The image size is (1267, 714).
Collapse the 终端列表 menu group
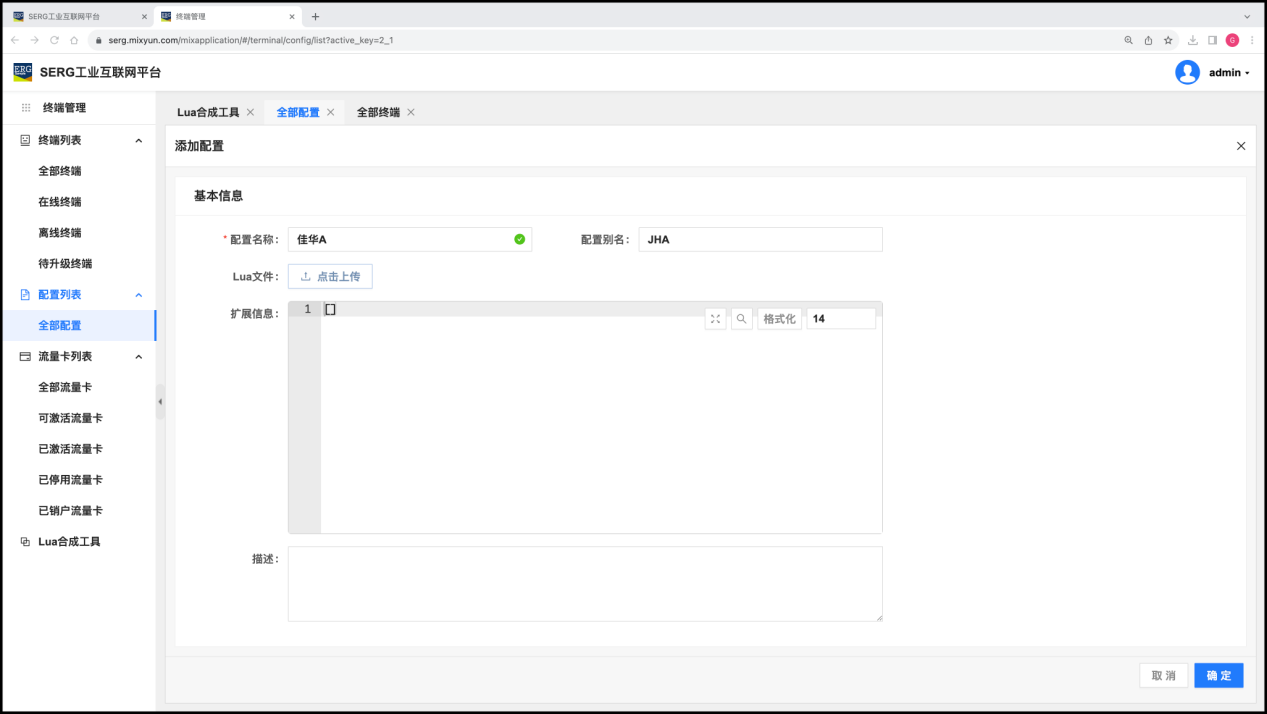(139, 141)
